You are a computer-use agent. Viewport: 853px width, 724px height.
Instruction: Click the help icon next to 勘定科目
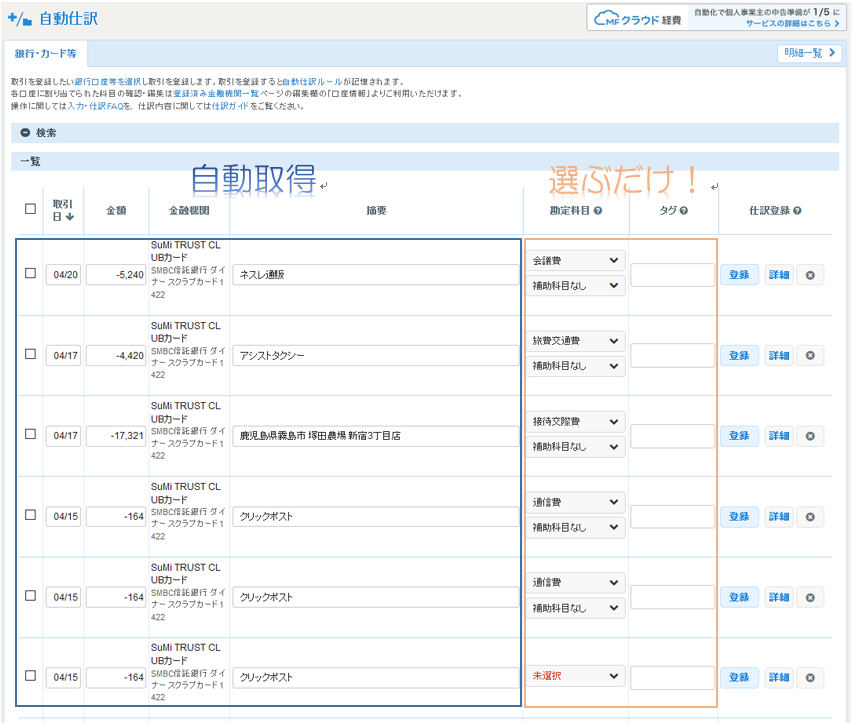tap(598, 211)
